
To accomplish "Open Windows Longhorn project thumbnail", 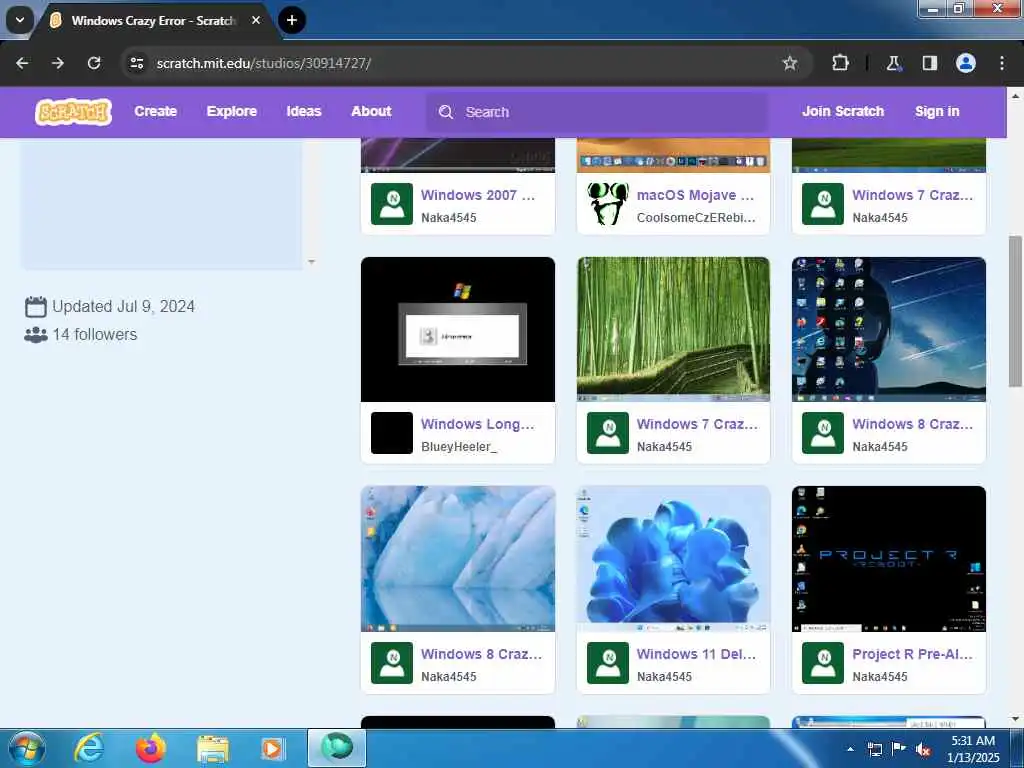I will point(458,329).
